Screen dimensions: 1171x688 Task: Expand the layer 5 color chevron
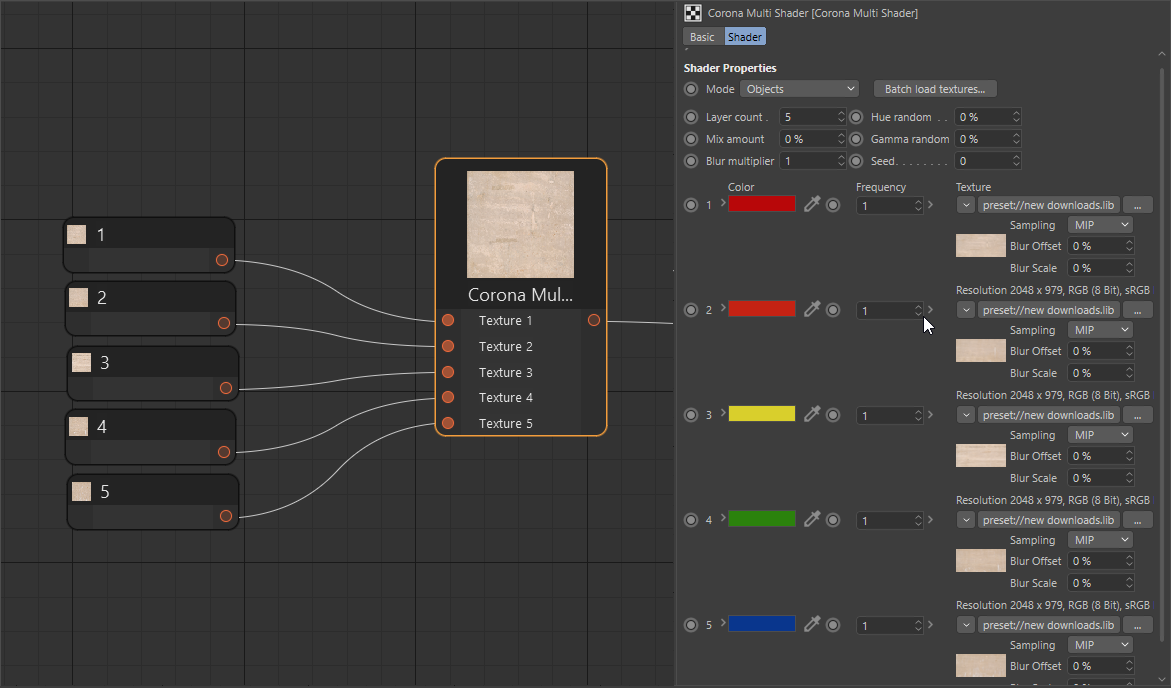tap(723, 623)
